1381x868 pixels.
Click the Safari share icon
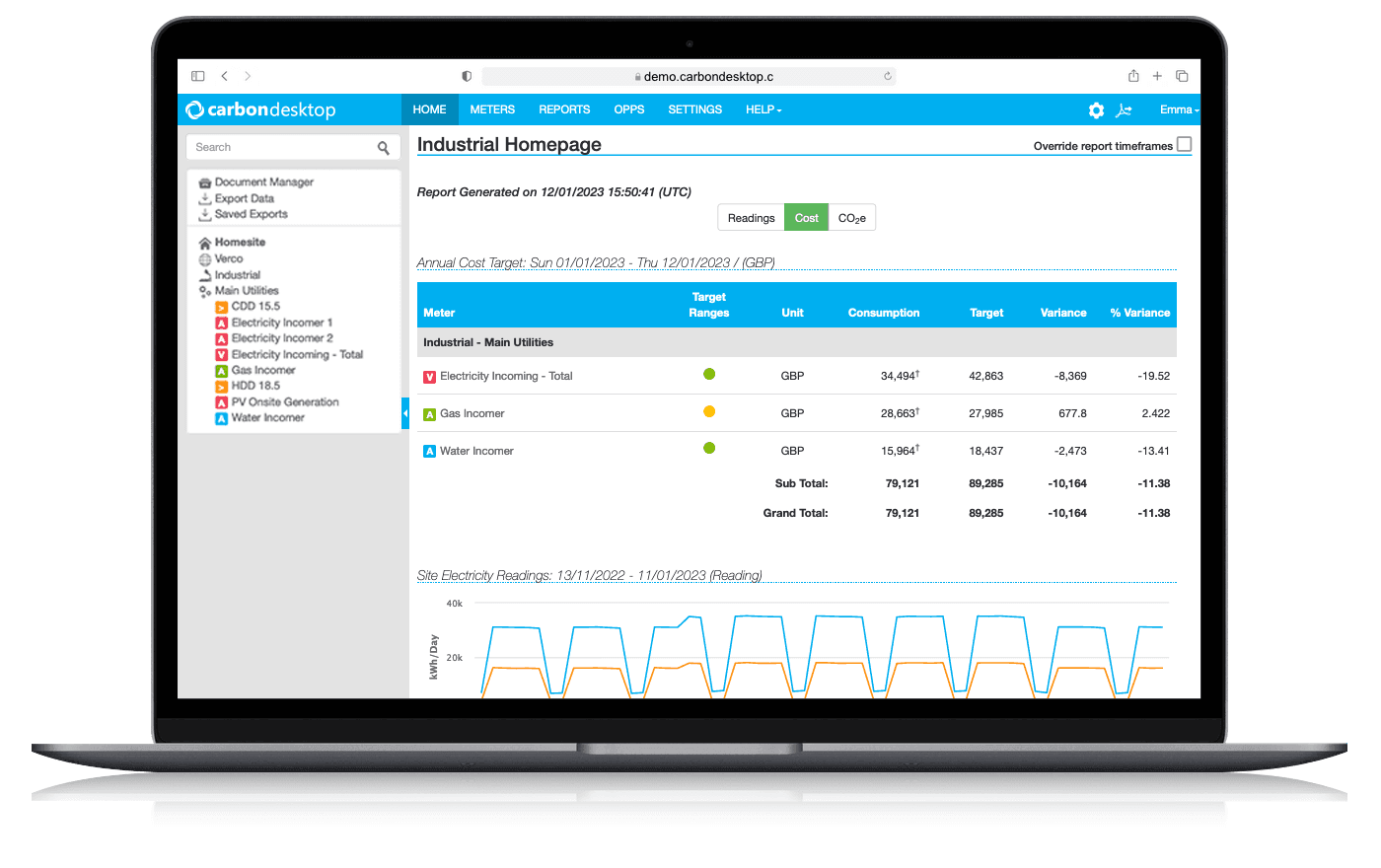pos(1133,76)
